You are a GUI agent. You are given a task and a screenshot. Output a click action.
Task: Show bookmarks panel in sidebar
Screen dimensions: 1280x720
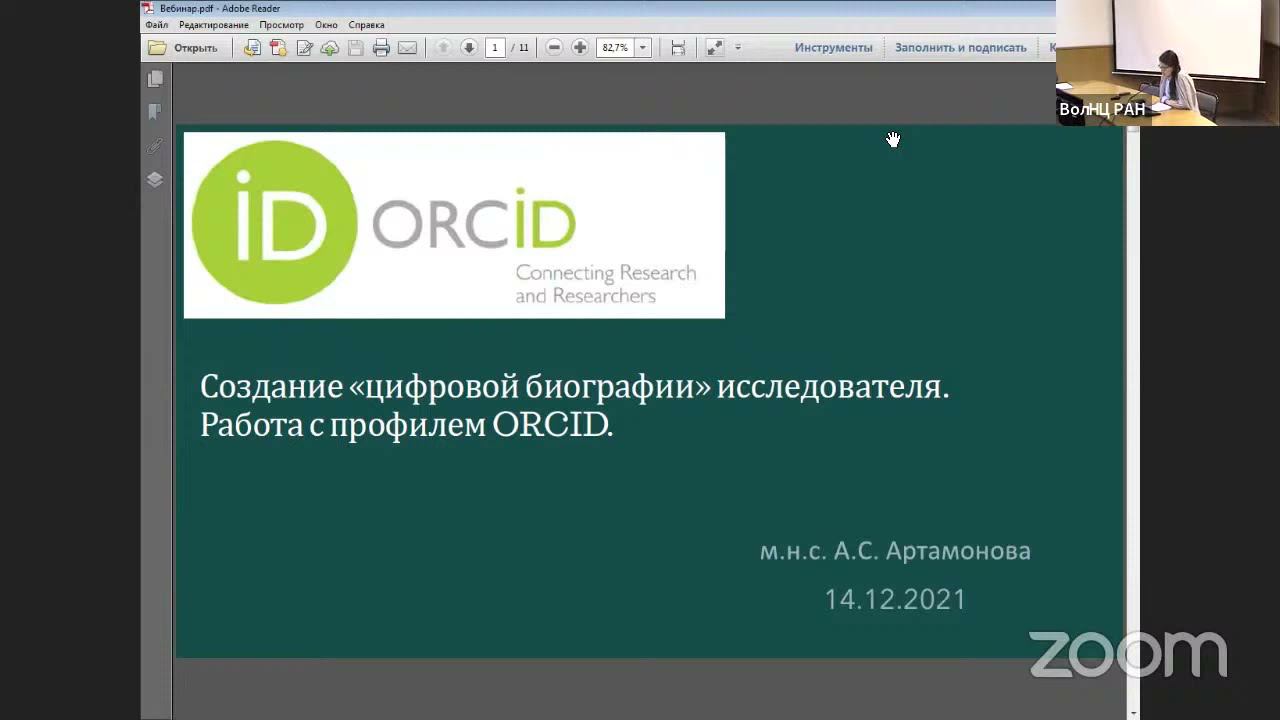(x=155, y=112)
